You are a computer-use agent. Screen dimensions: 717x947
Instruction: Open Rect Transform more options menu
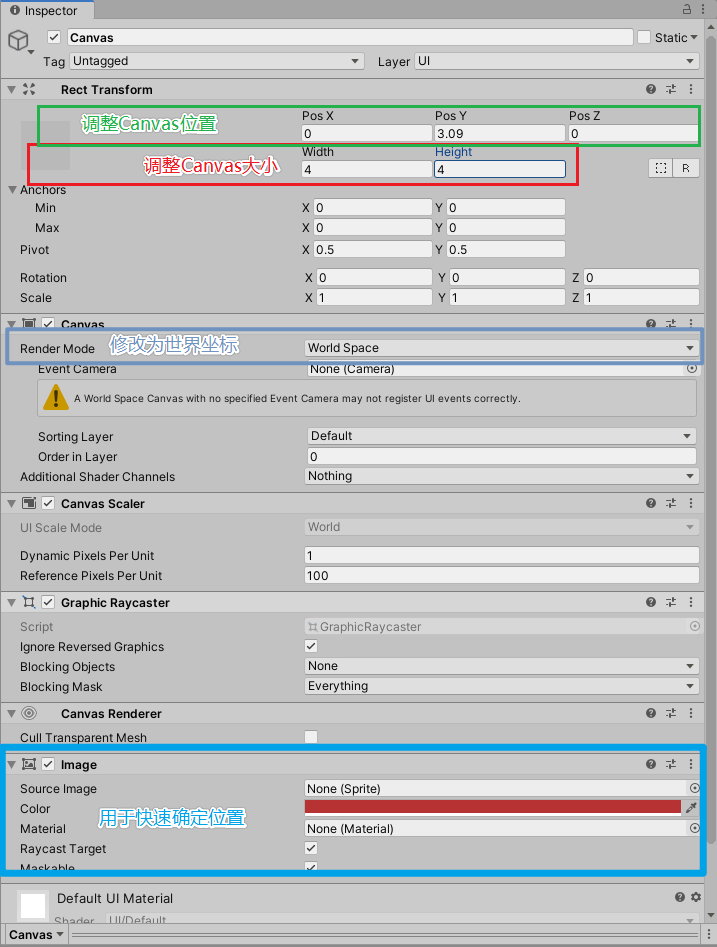point(691,89)
